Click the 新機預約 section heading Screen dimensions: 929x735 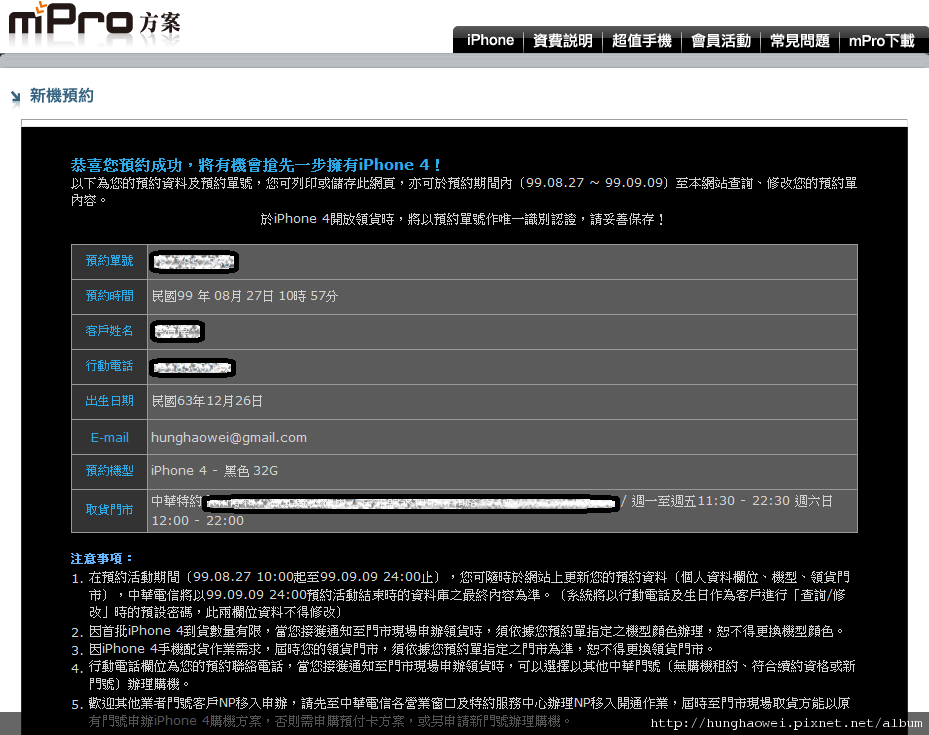62,95
